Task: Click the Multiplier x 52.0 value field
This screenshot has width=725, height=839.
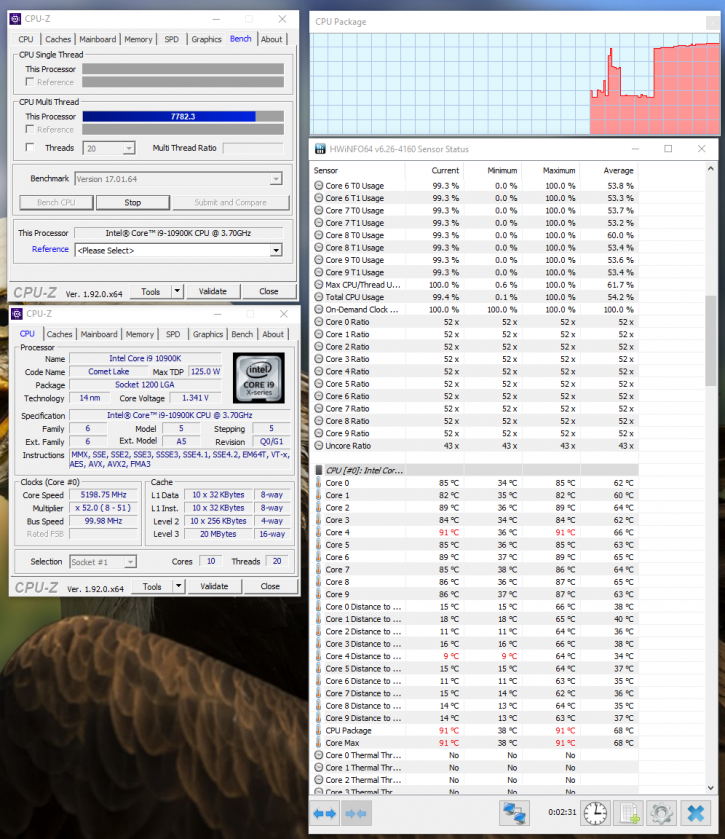Action: pyautogui.click(x=104, y=508)
